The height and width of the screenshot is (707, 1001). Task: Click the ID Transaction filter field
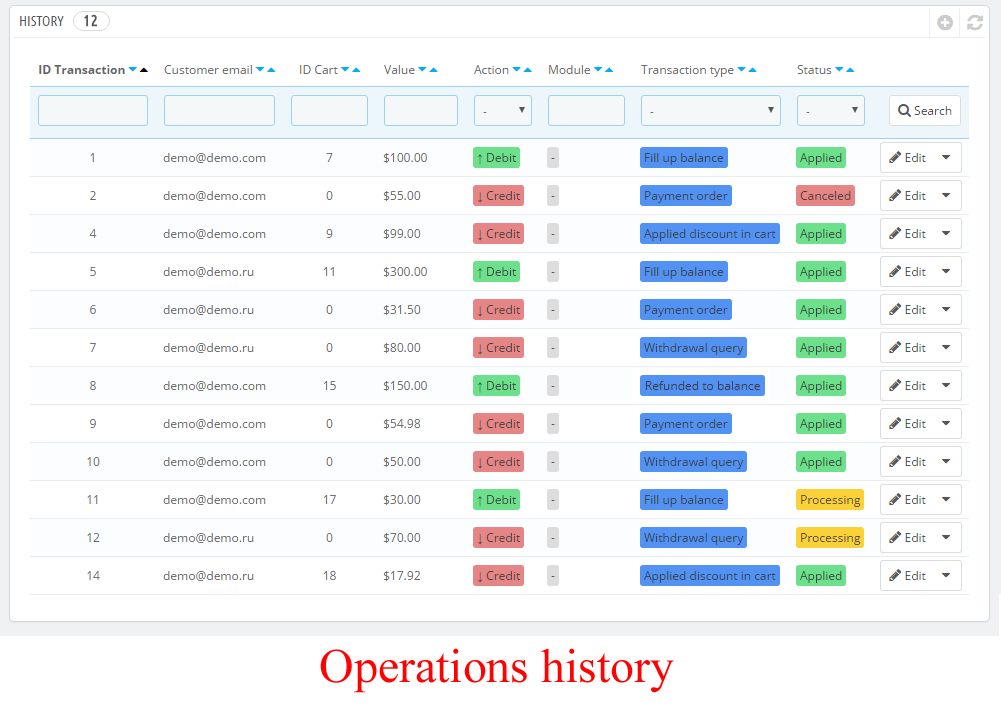[x=93, y=110]
